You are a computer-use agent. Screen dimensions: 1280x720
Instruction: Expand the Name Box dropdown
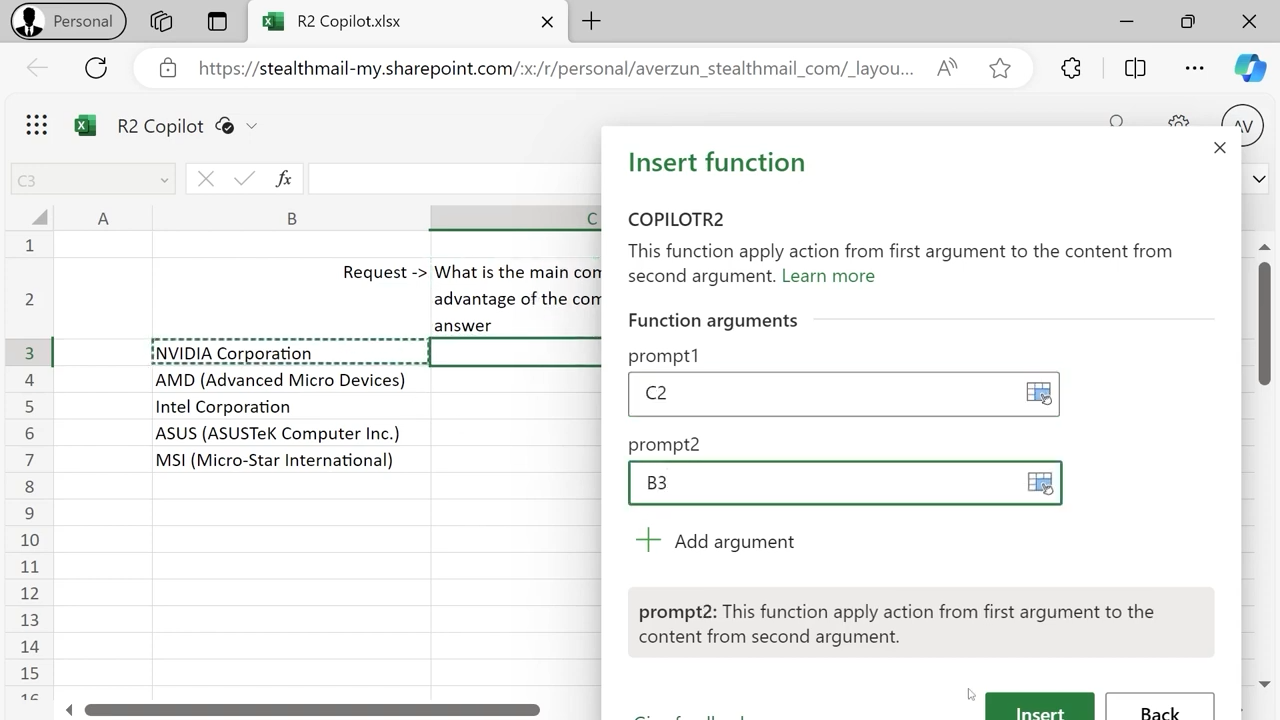pyautogui.click(x=164, y=180)
